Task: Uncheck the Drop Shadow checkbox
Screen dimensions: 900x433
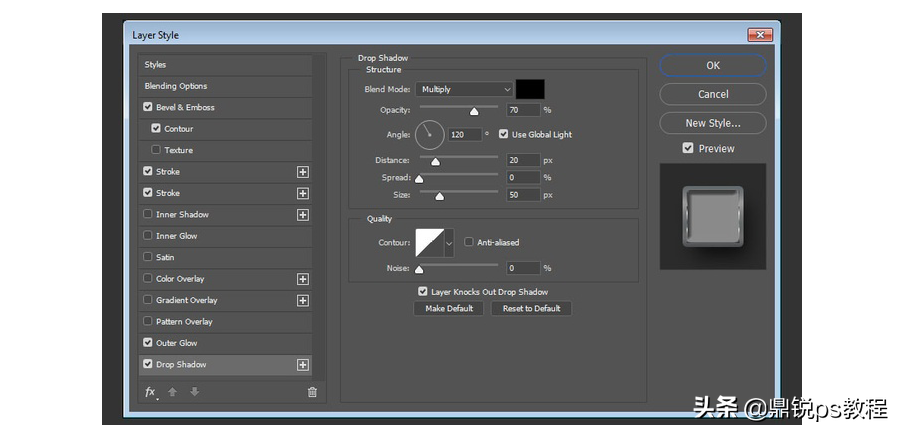Action: point(148,364)
